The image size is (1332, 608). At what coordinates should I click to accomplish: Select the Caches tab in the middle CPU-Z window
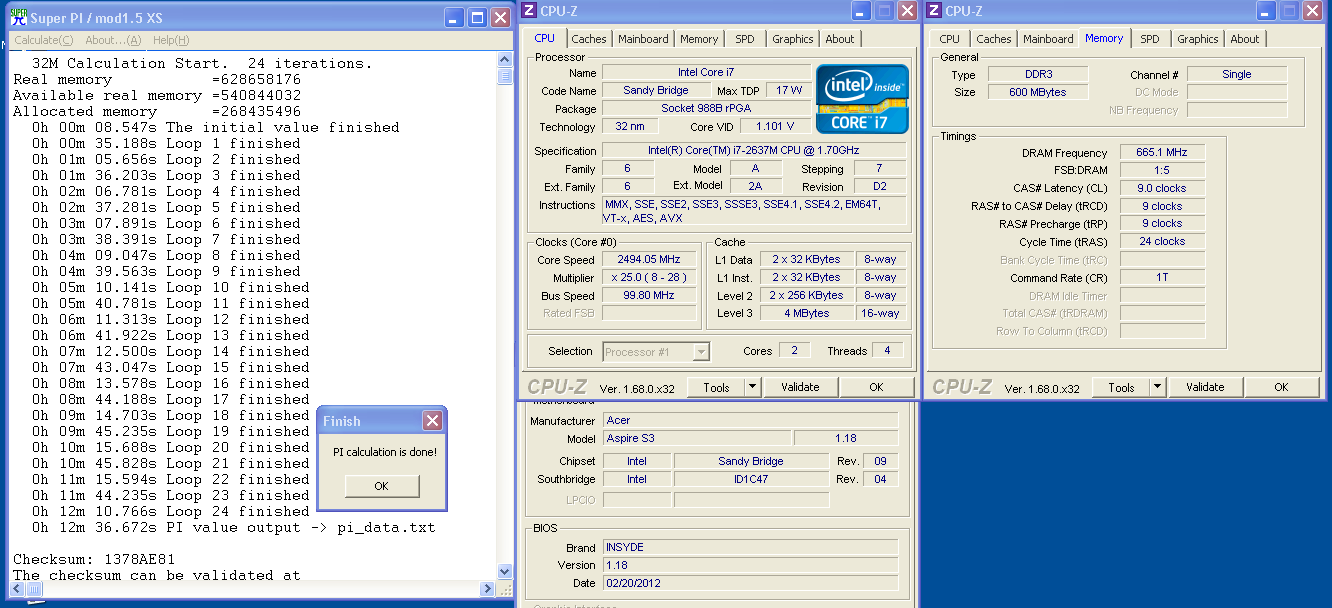(589, 39)
